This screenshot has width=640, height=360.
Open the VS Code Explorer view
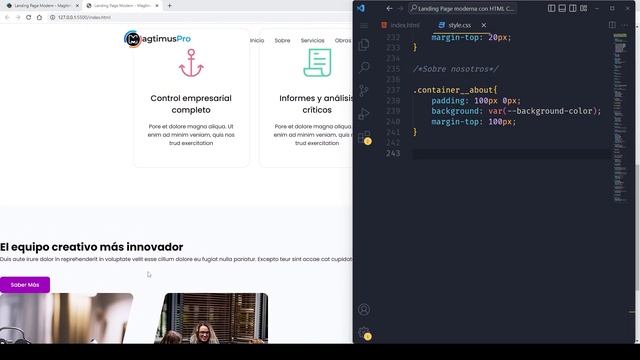(x=364, y=44)
